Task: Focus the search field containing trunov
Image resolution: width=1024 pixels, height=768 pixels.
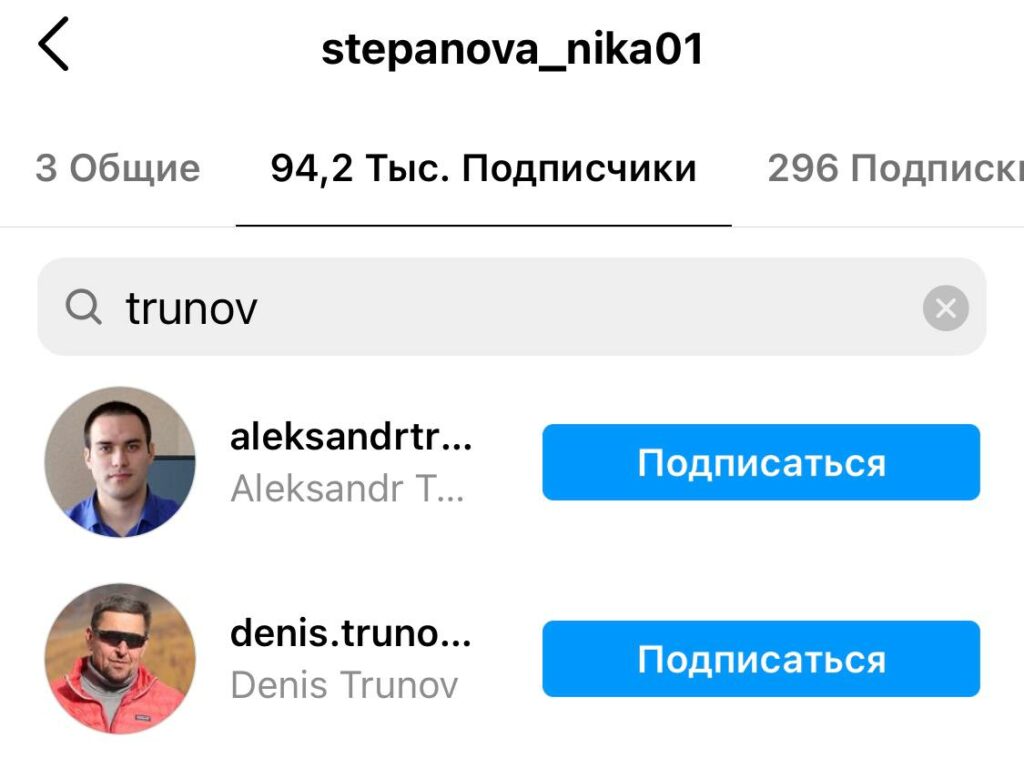Action: (x=511, y=307)
